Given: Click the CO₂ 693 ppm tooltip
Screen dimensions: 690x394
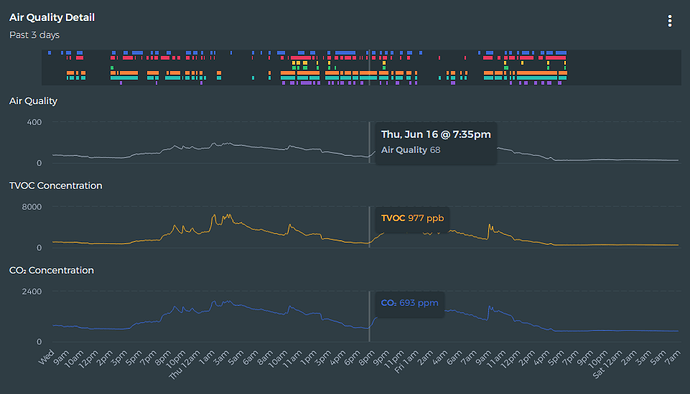Looking at the screenshot, I should pos(410,303).
